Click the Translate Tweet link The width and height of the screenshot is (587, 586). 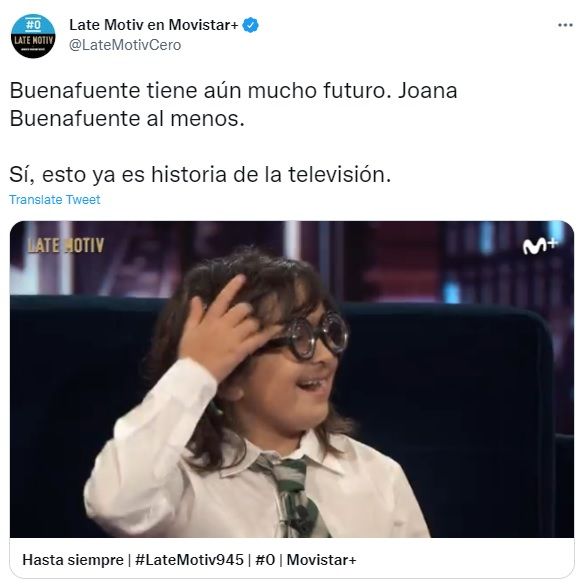pos(55,200)
